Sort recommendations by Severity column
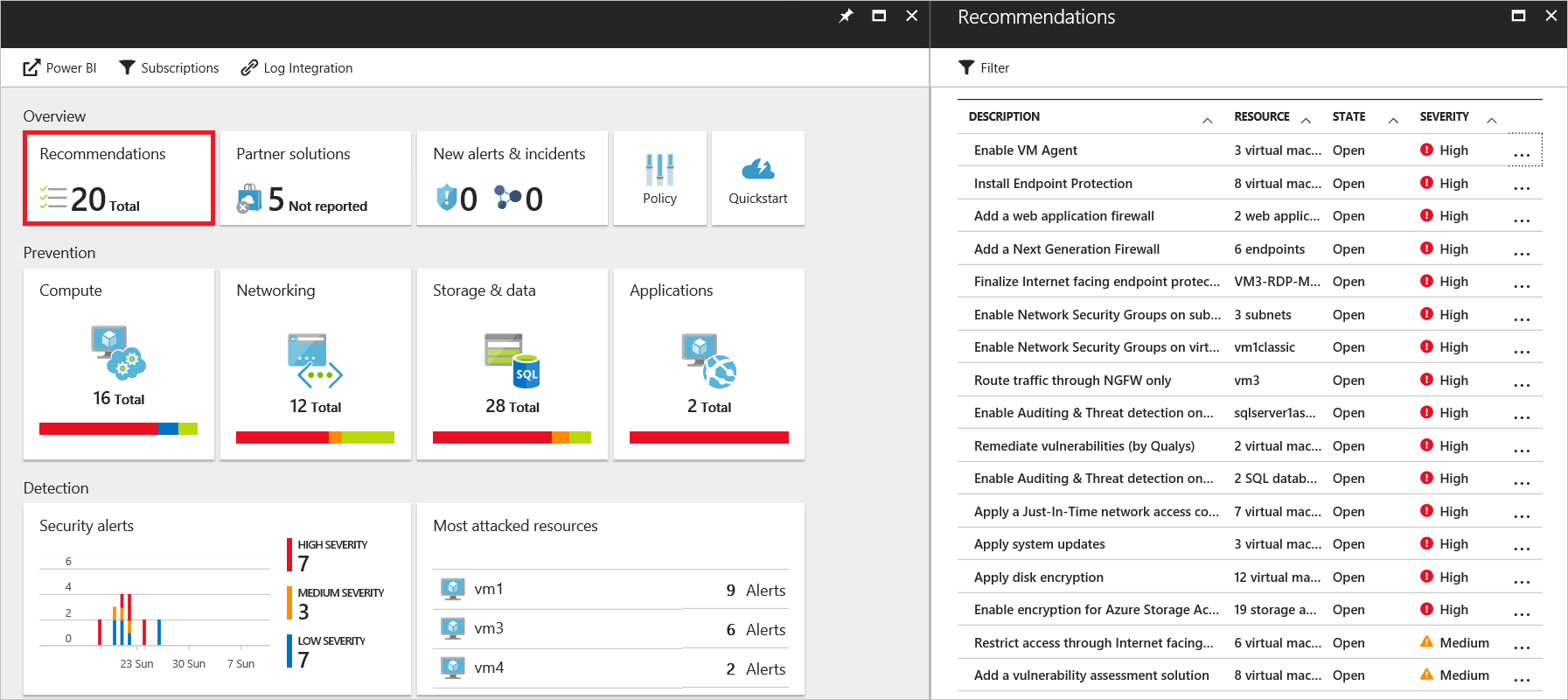1568x700 pixels. 1444,117
